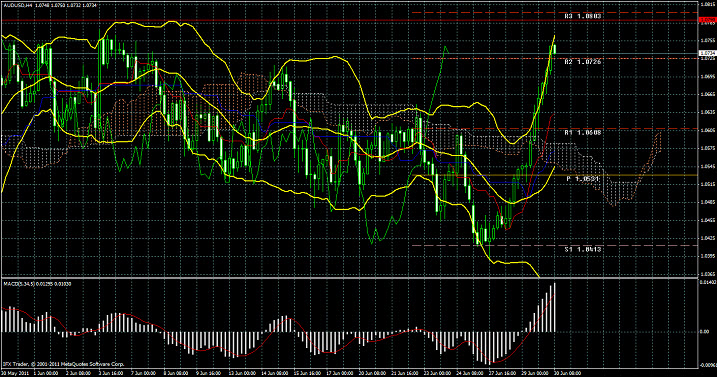
Task: Click the 0.00 zero level on MACD scale
Action: tap(704, 332)
